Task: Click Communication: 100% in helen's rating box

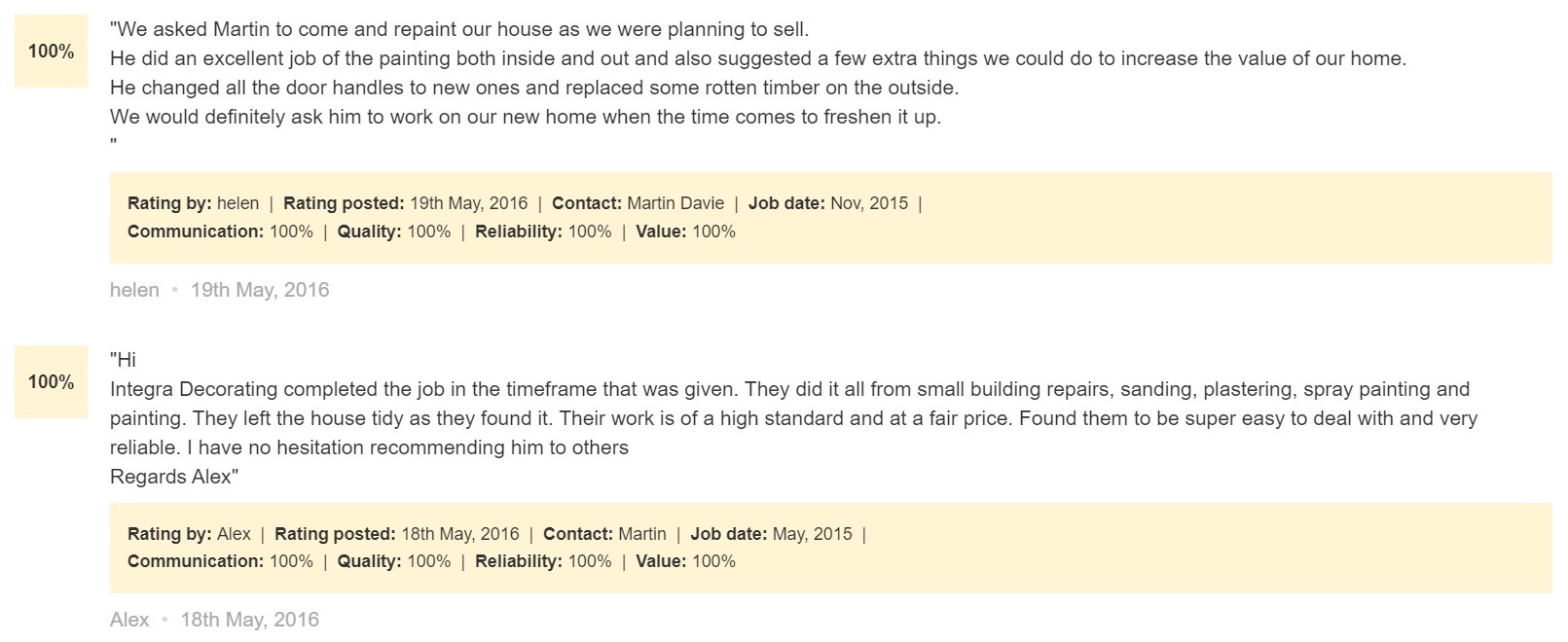Action: [220, 232]
